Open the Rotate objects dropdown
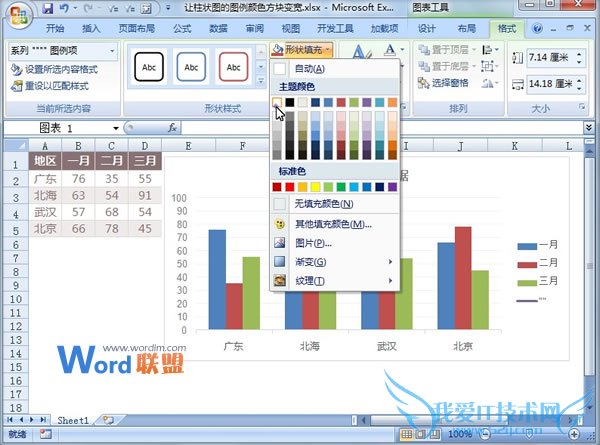The image size is (600, 445). 491,83
